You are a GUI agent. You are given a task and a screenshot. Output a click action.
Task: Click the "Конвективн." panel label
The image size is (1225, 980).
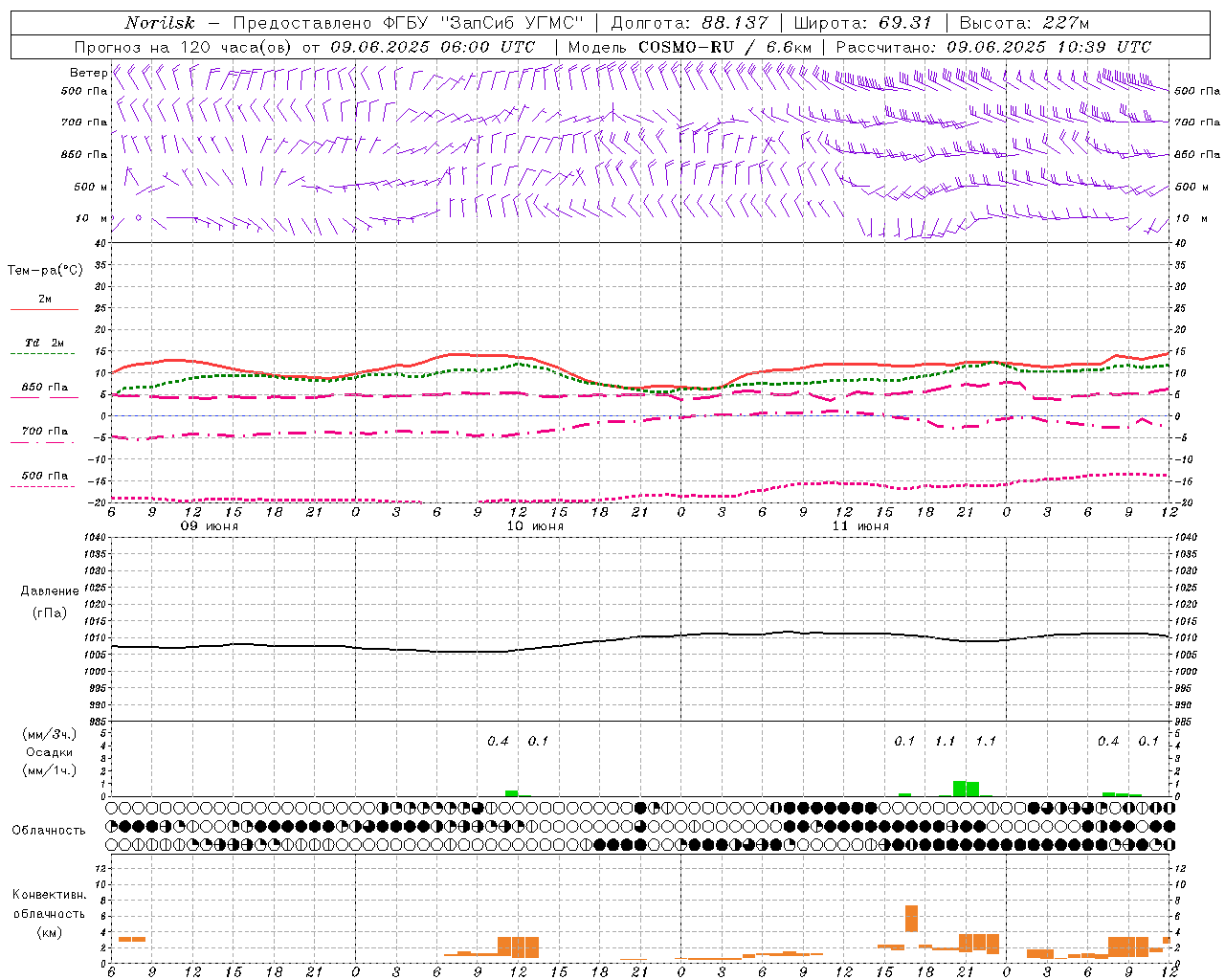point(49,895)
